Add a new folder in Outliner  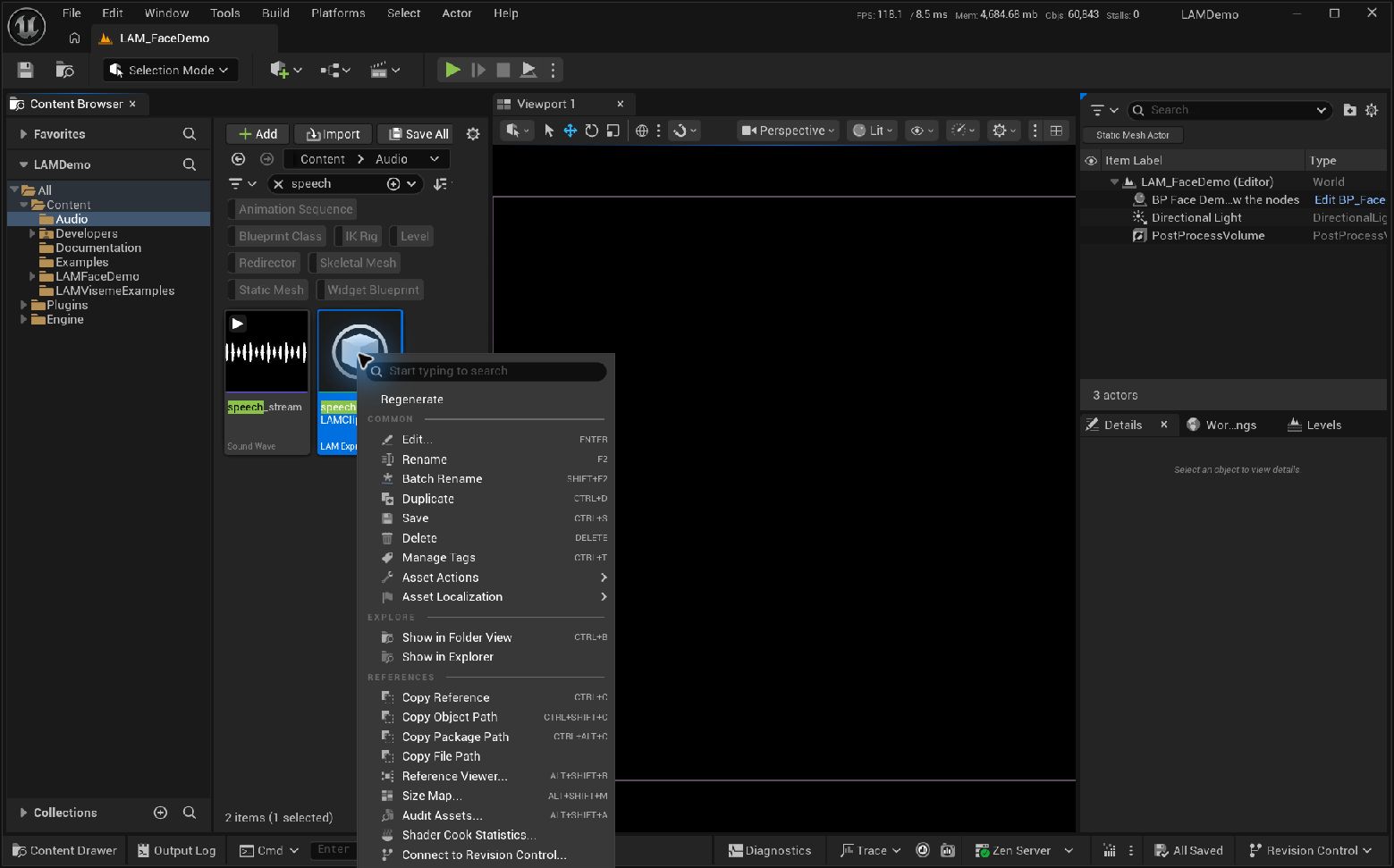[x=1350, y=110]
